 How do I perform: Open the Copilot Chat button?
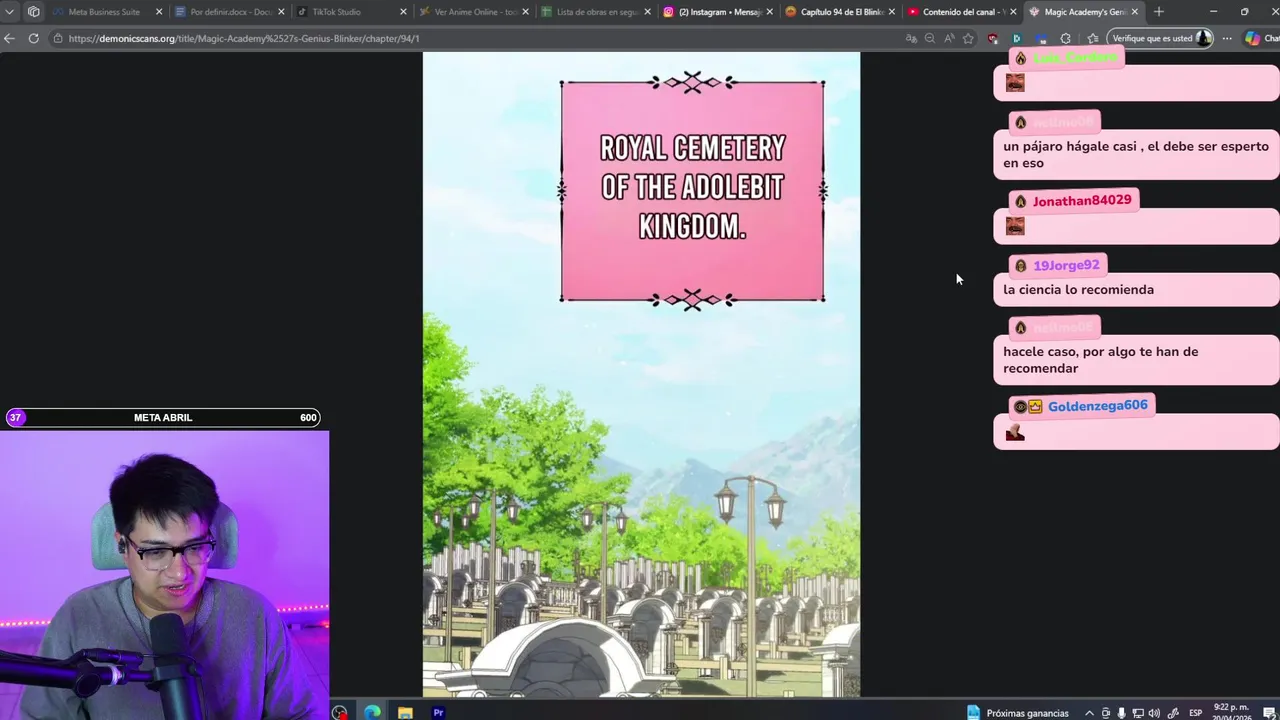[1261, 38]
